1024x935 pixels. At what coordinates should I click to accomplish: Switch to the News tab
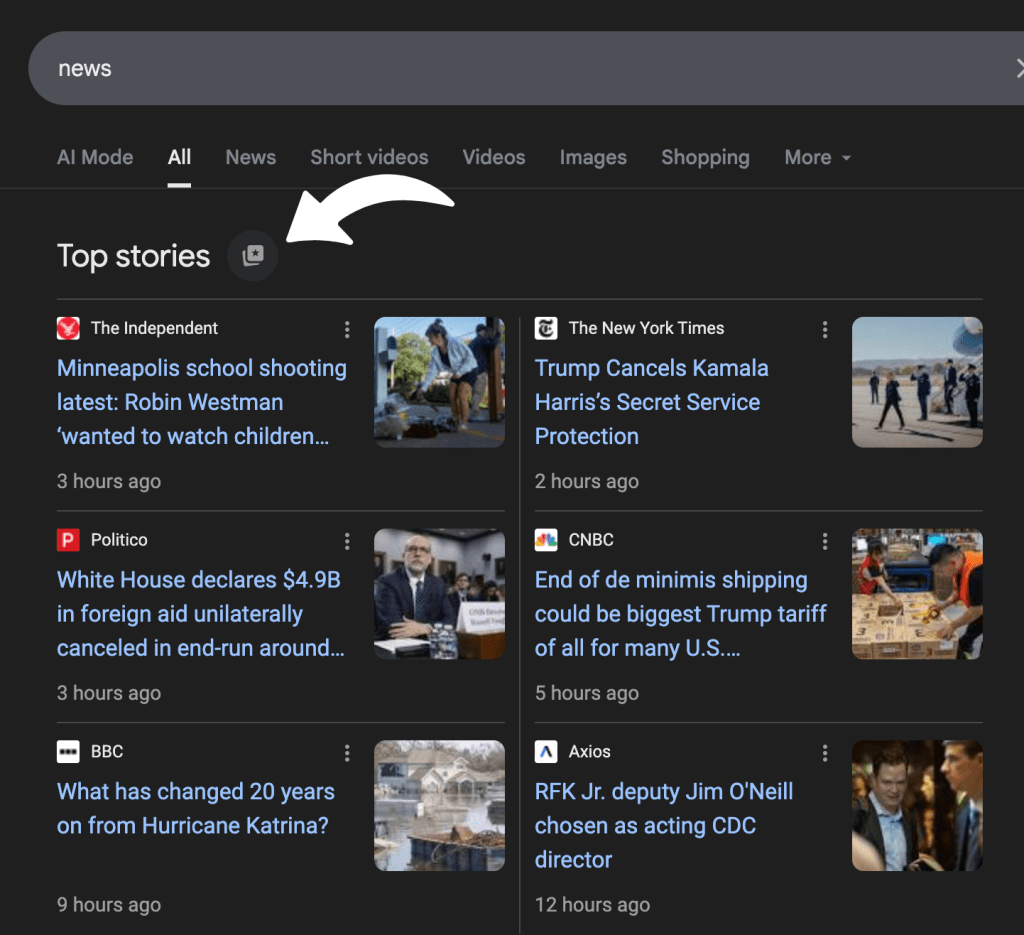click(250, 157)
